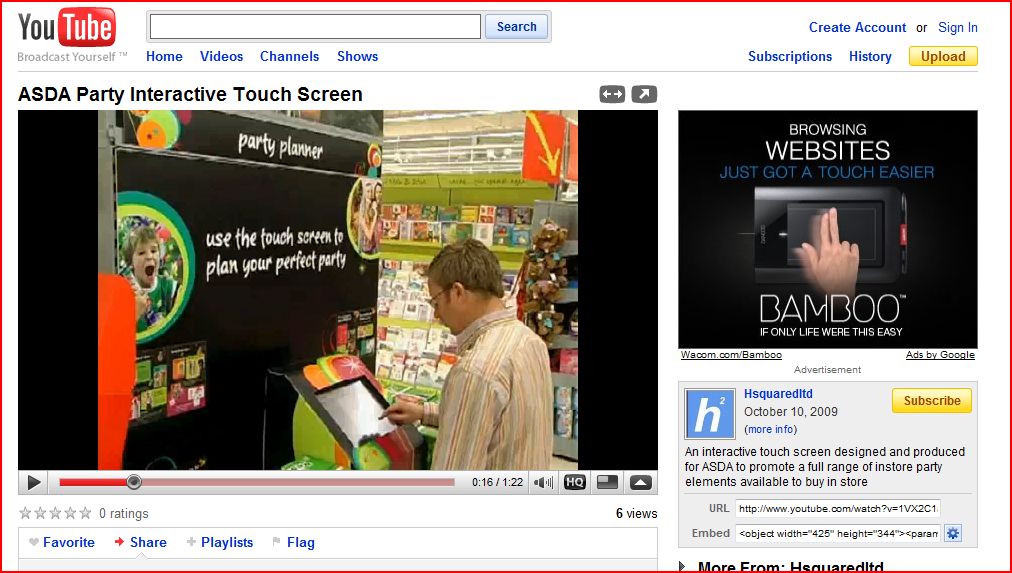
Task: Subscribe to Hsquaredltd channel
Action: 932,401
